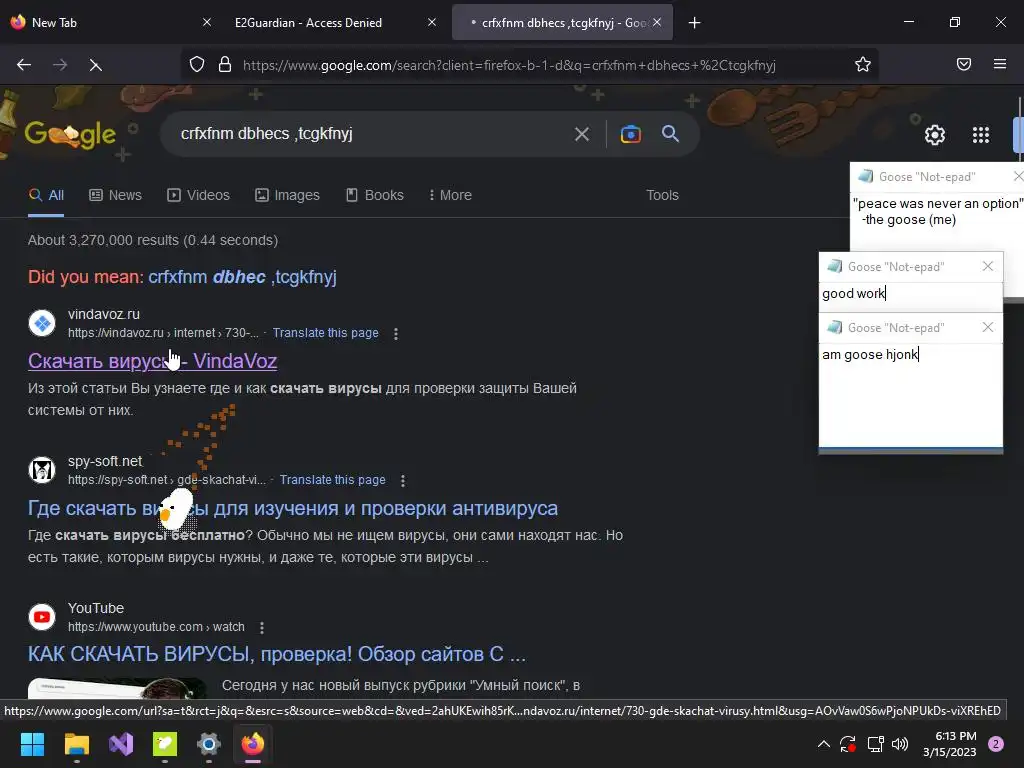Viewport: 1024px width, 768px height.
Task: Open a new browser tab
Action: pyautogui.click(x=694, y=23)
